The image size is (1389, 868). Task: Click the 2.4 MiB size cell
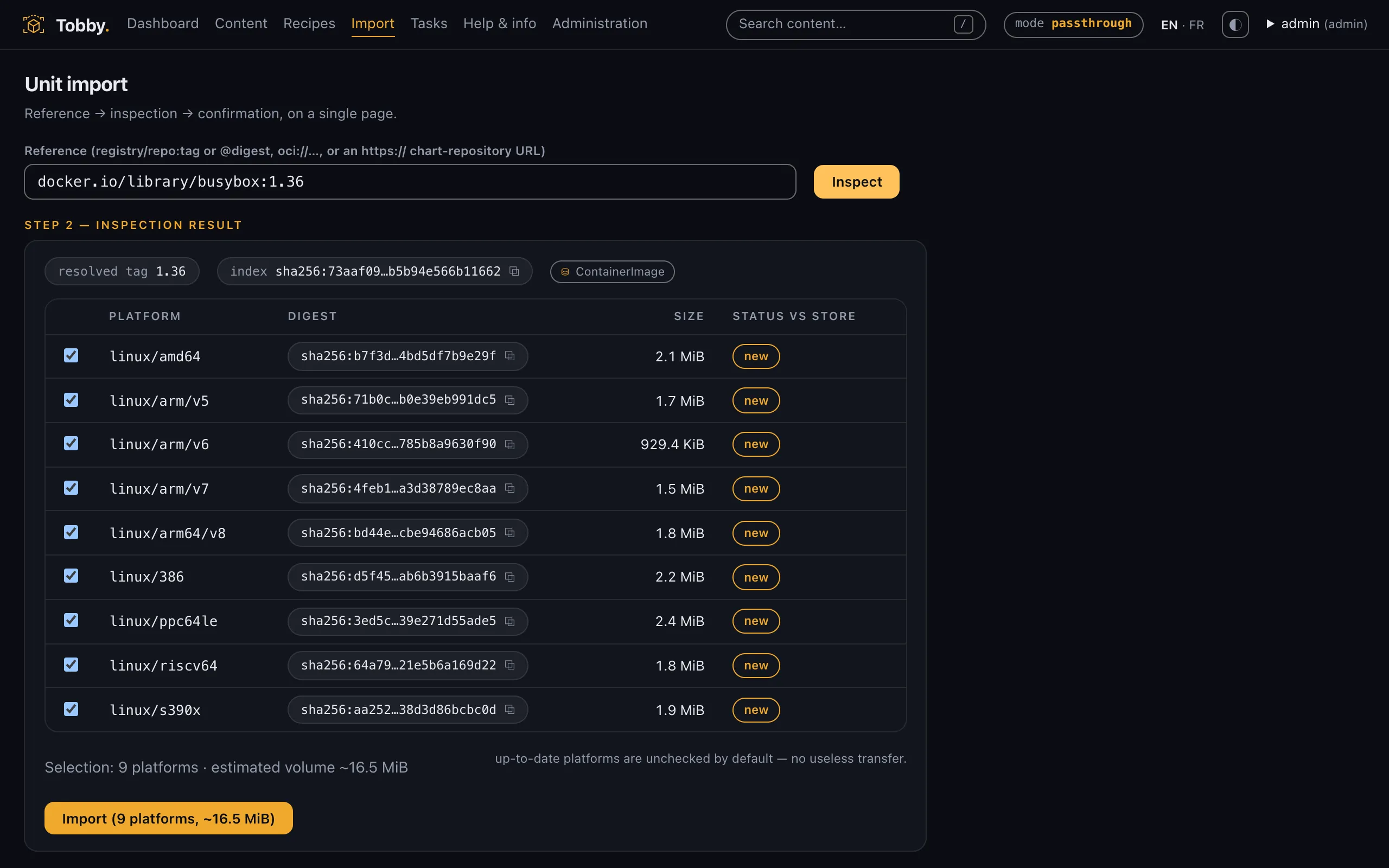click(x=679, y=621)
